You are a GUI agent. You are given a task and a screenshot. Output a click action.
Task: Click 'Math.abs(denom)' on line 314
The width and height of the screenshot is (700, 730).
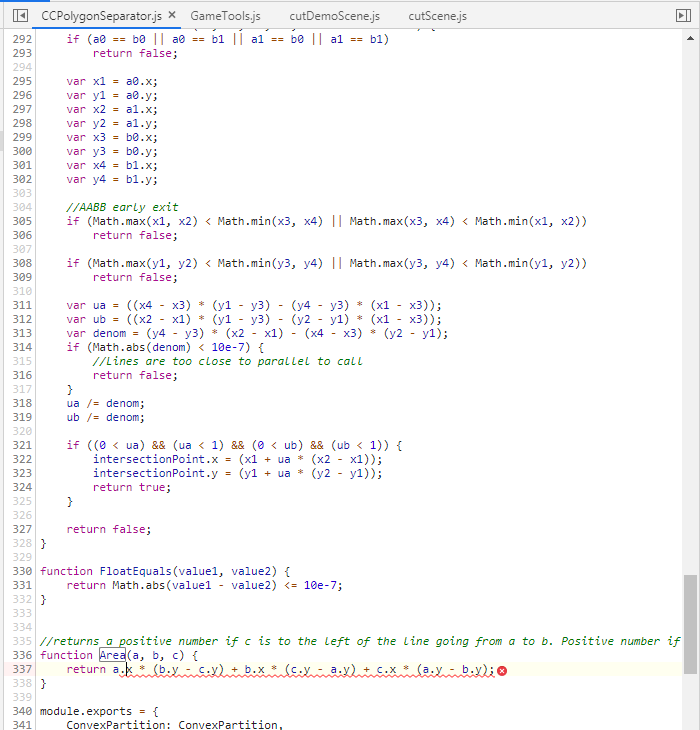pyautogui.click(x=142, y=347)
